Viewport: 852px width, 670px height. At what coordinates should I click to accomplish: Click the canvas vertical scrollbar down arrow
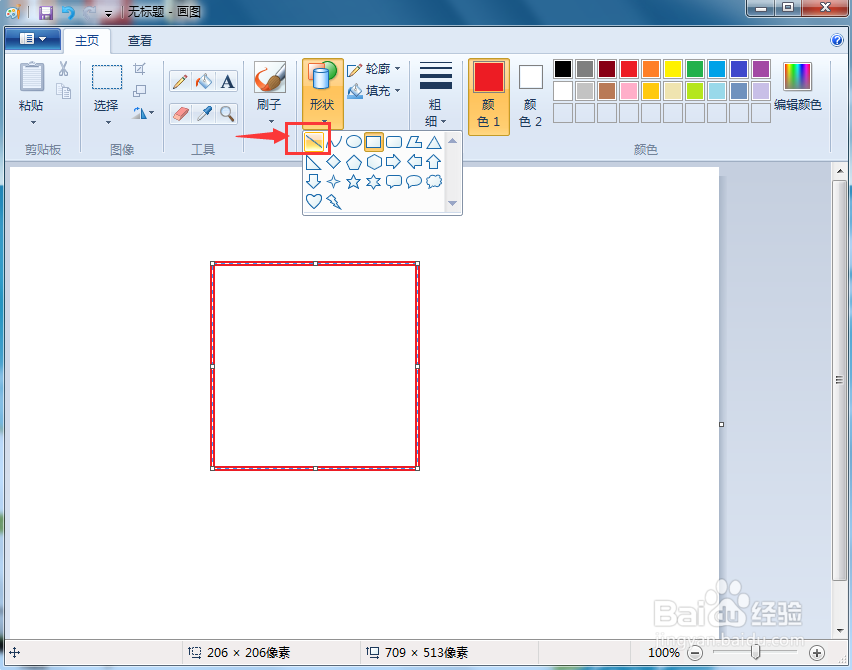click(840, 630)
